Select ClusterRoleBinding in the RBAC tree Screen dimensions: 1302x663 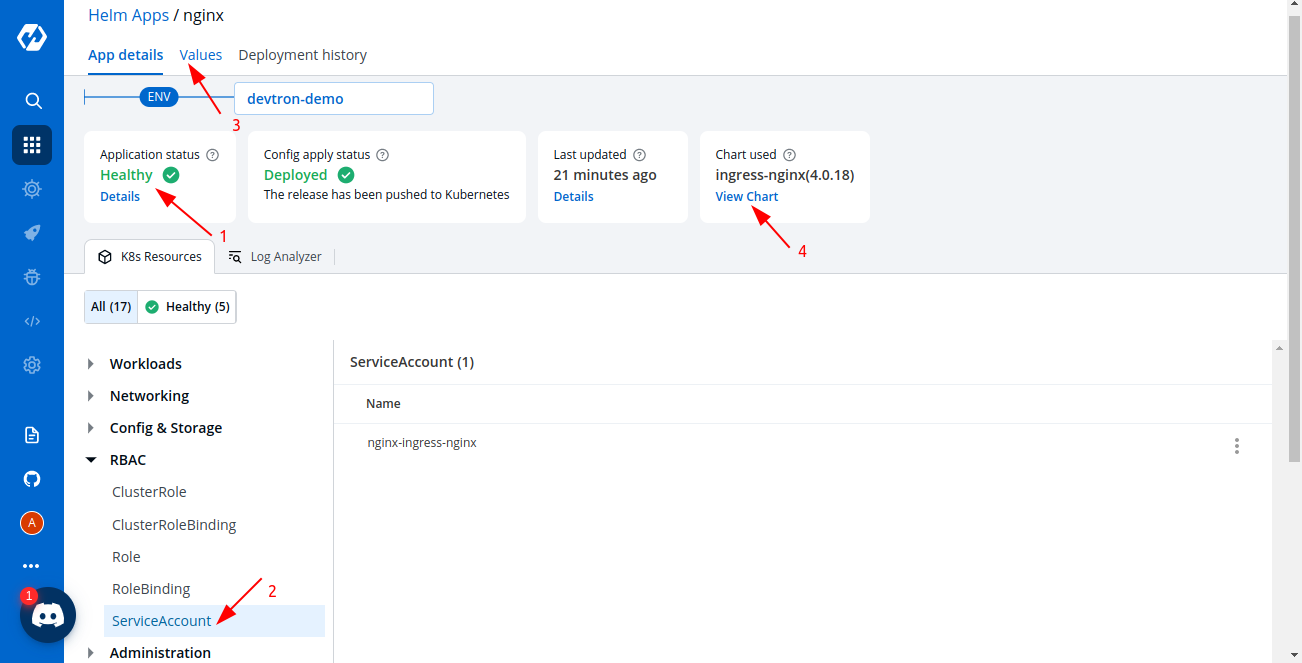[x=174, y=525]
